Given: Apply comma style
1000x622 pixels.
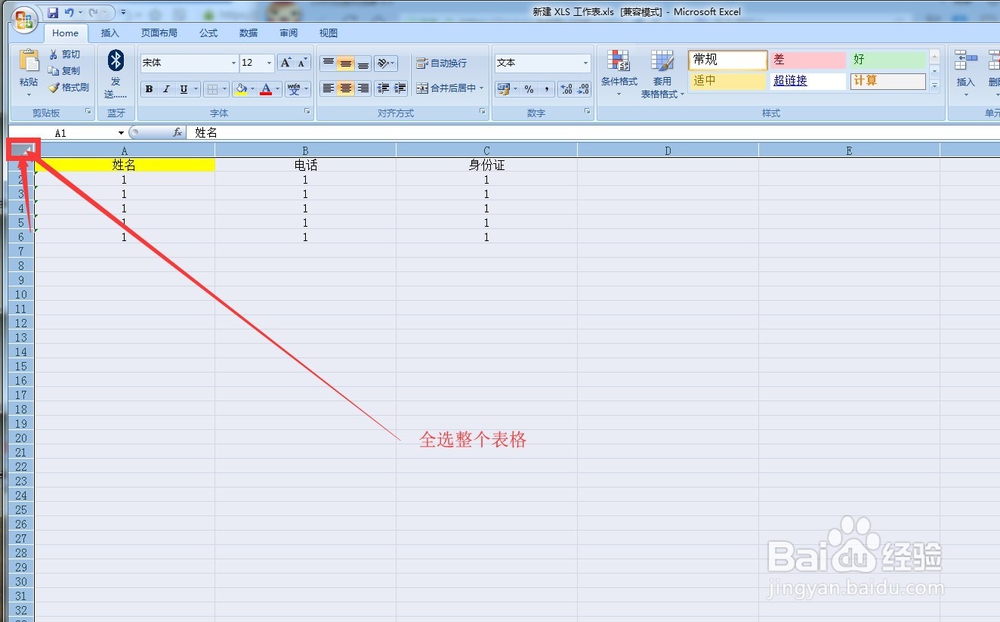Looking at the screenshot, I should coord(547,89).
